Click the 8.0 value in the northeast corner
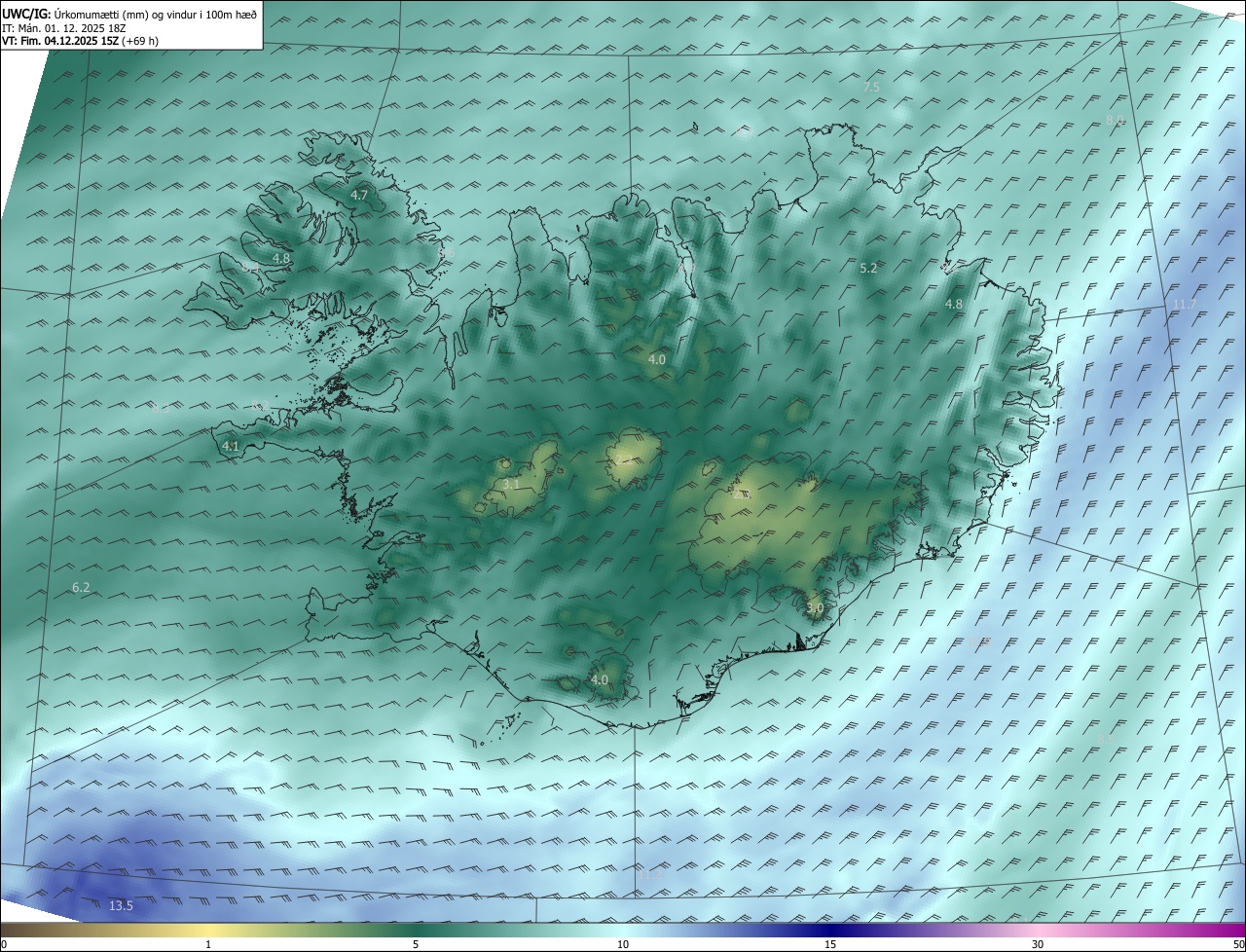This screenshot has height=952, width=1246. (1115, 120)
